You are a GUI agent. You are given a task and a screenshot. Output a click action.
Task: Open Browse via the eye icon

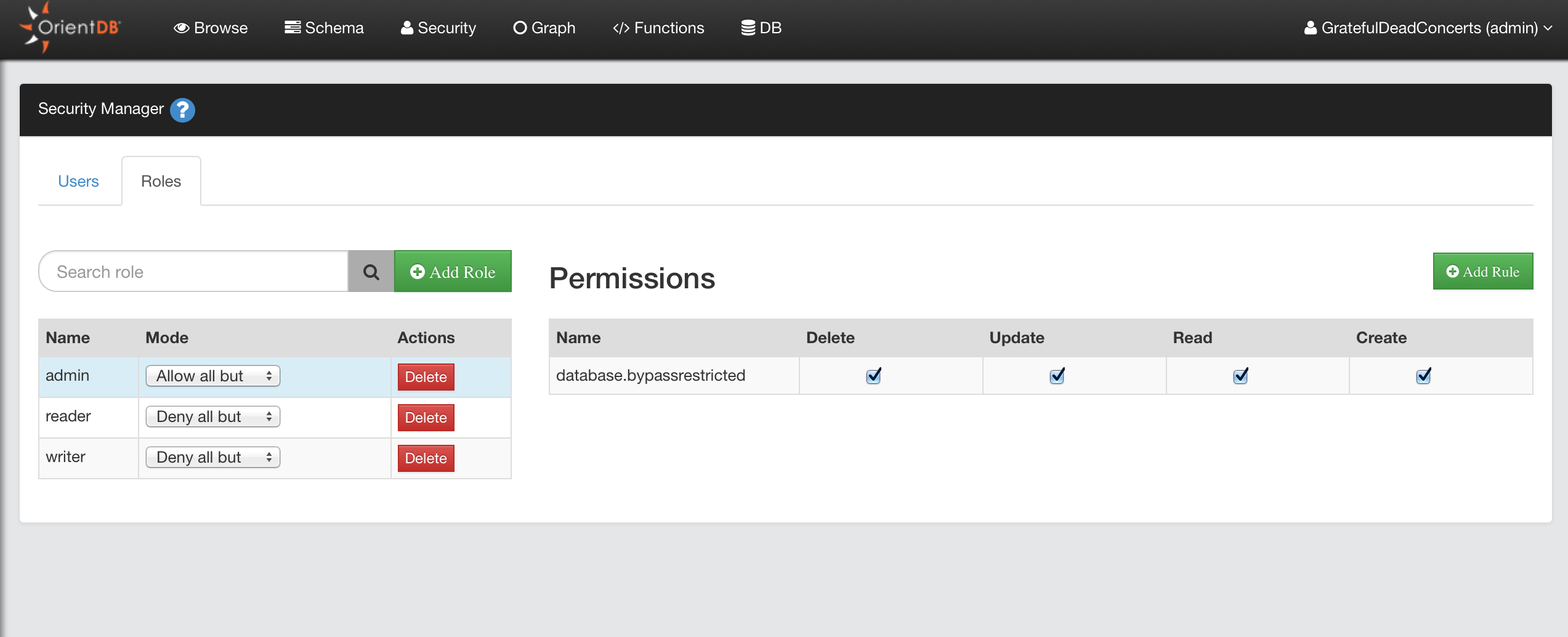coord(181,28)
